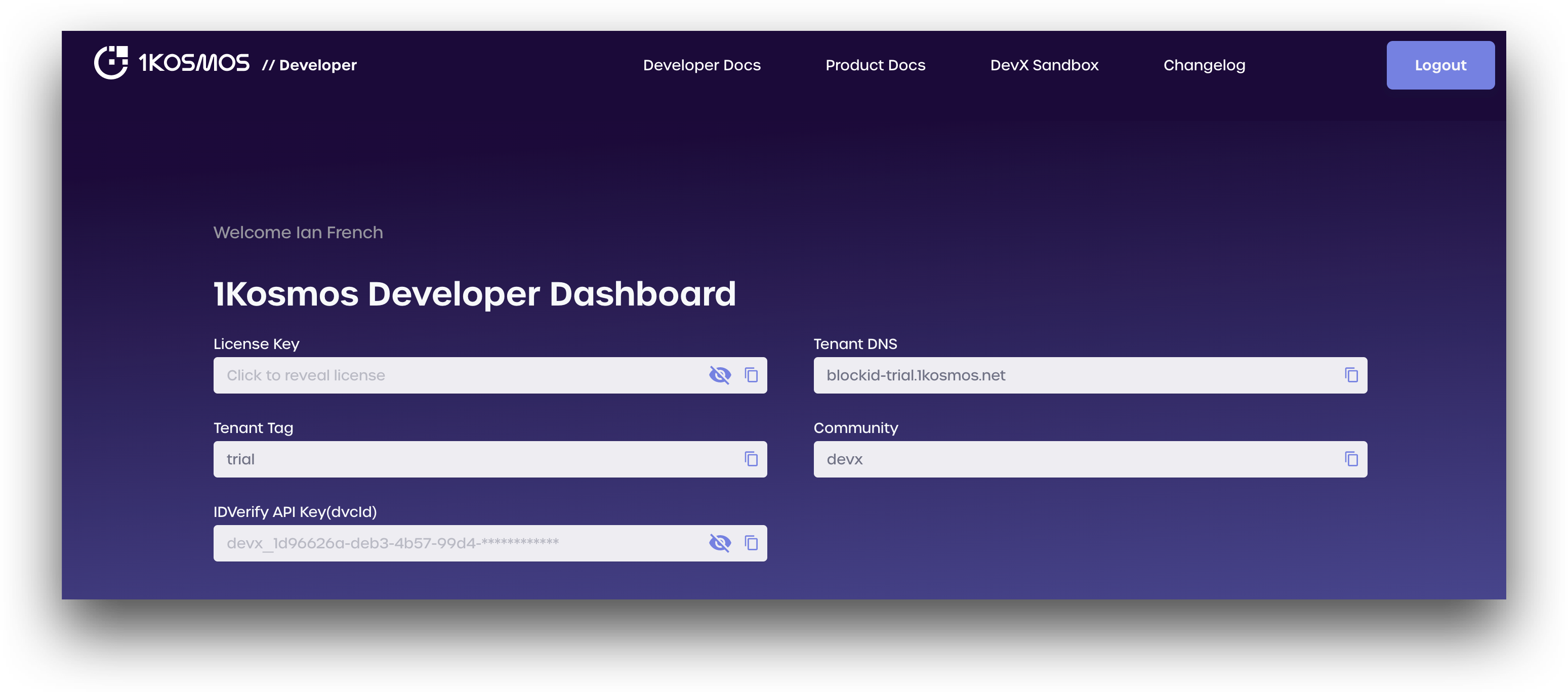Click the License Key label
This screenshot has height=692, width=1568.
click(256, 344)
